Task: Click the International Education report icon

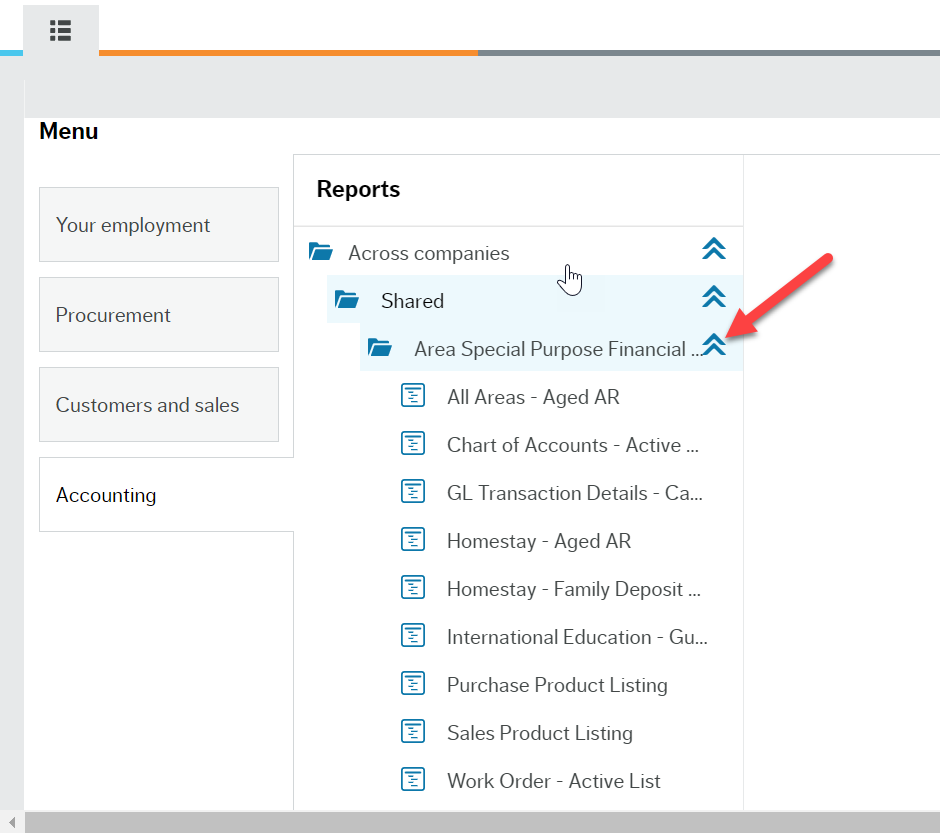Action: tap(413, 635)
